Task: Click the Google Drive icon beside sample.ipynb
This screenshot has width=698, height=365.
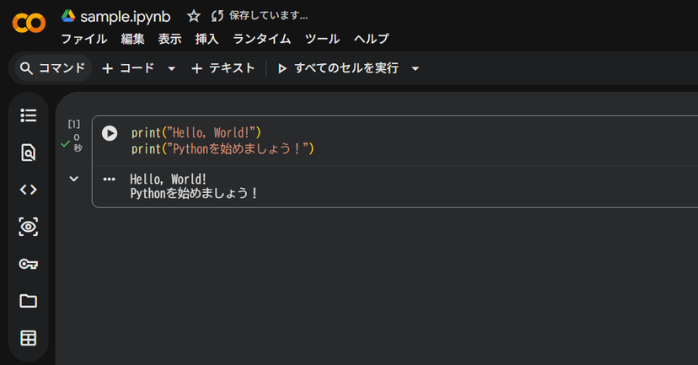Action: point(68,16)
